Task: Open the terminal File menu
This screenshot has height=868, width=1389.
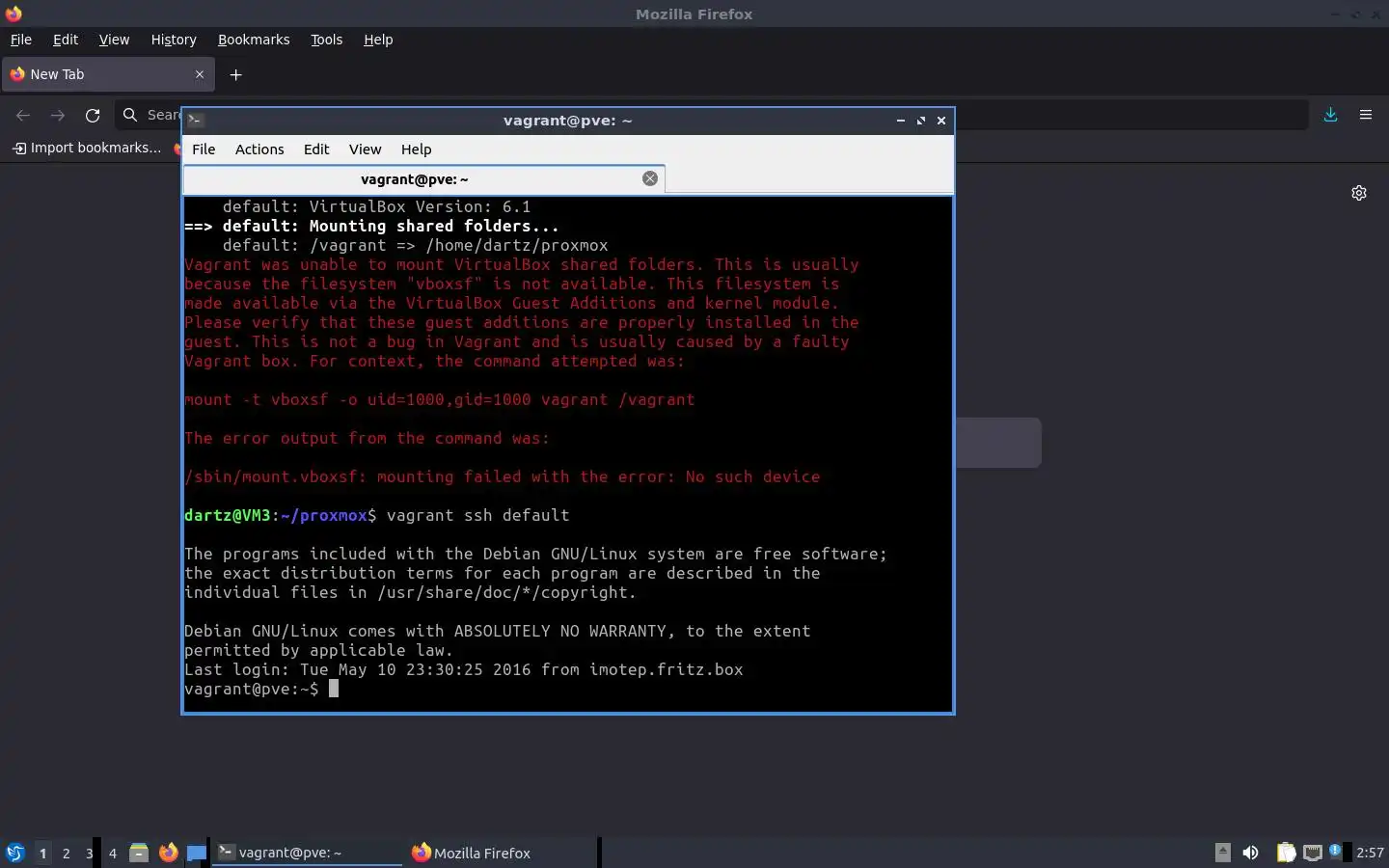Action: click(x=204, y=149)
